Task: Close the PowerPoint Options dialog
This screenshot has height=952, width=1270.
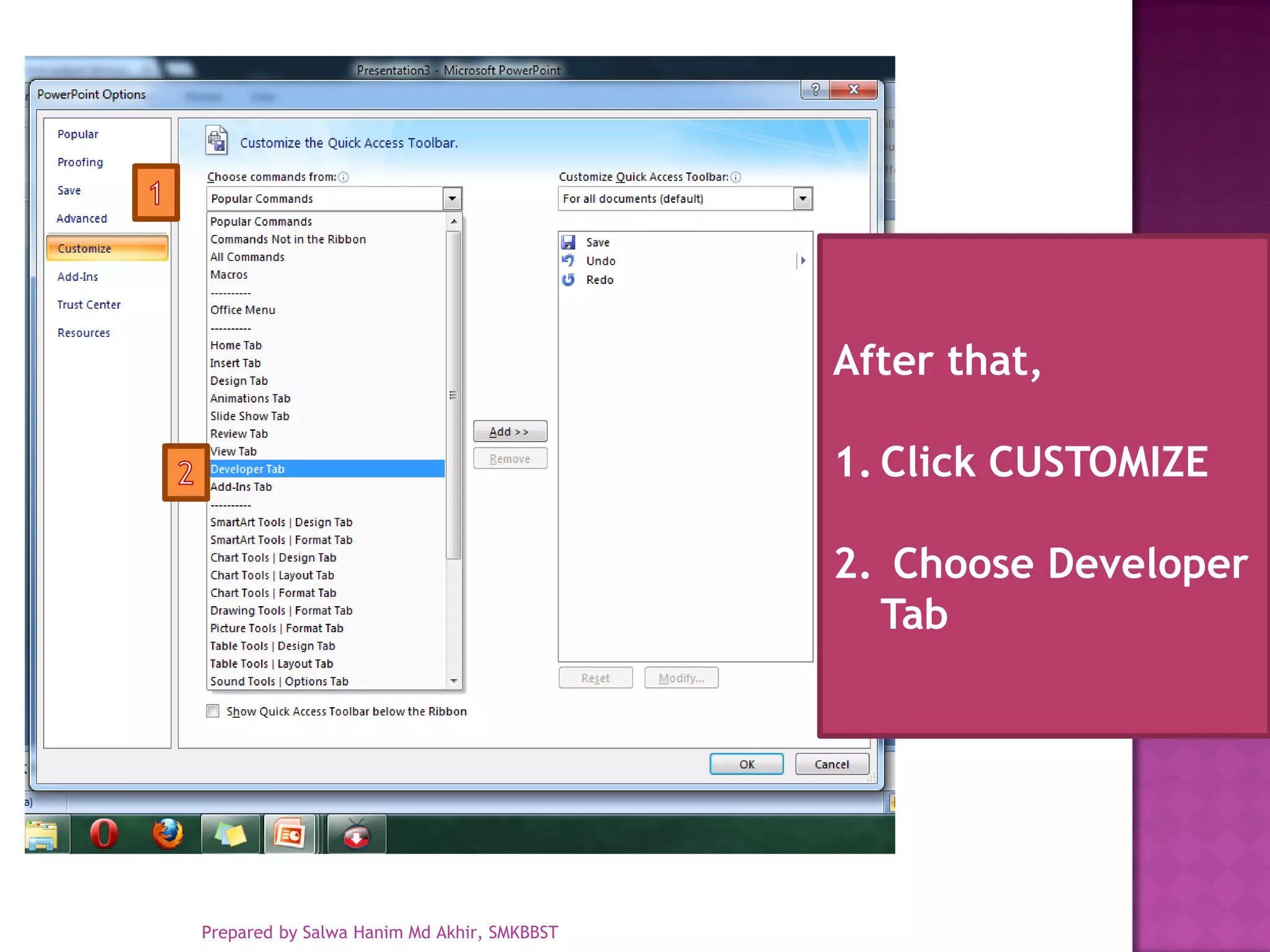Action: 853,89
